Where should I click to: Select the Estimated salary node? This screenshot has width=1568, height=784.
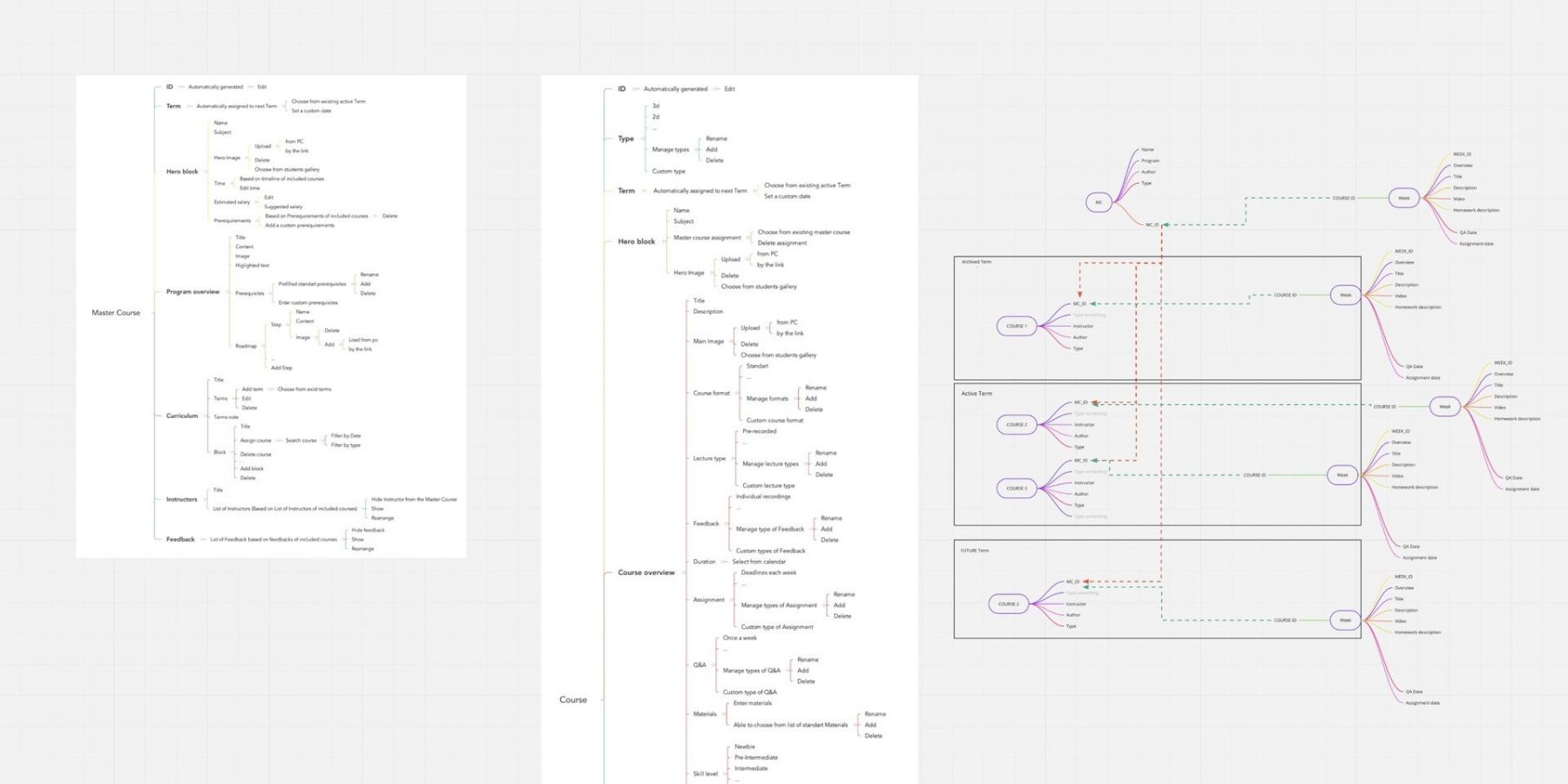(x=232, y=202)
